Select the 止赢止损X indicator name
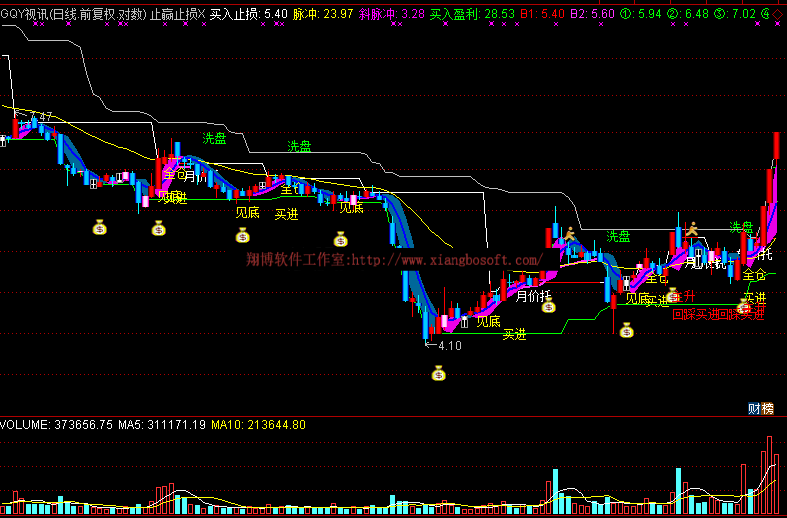This screenshot has height=518, width=787. (x=177, y=14)
